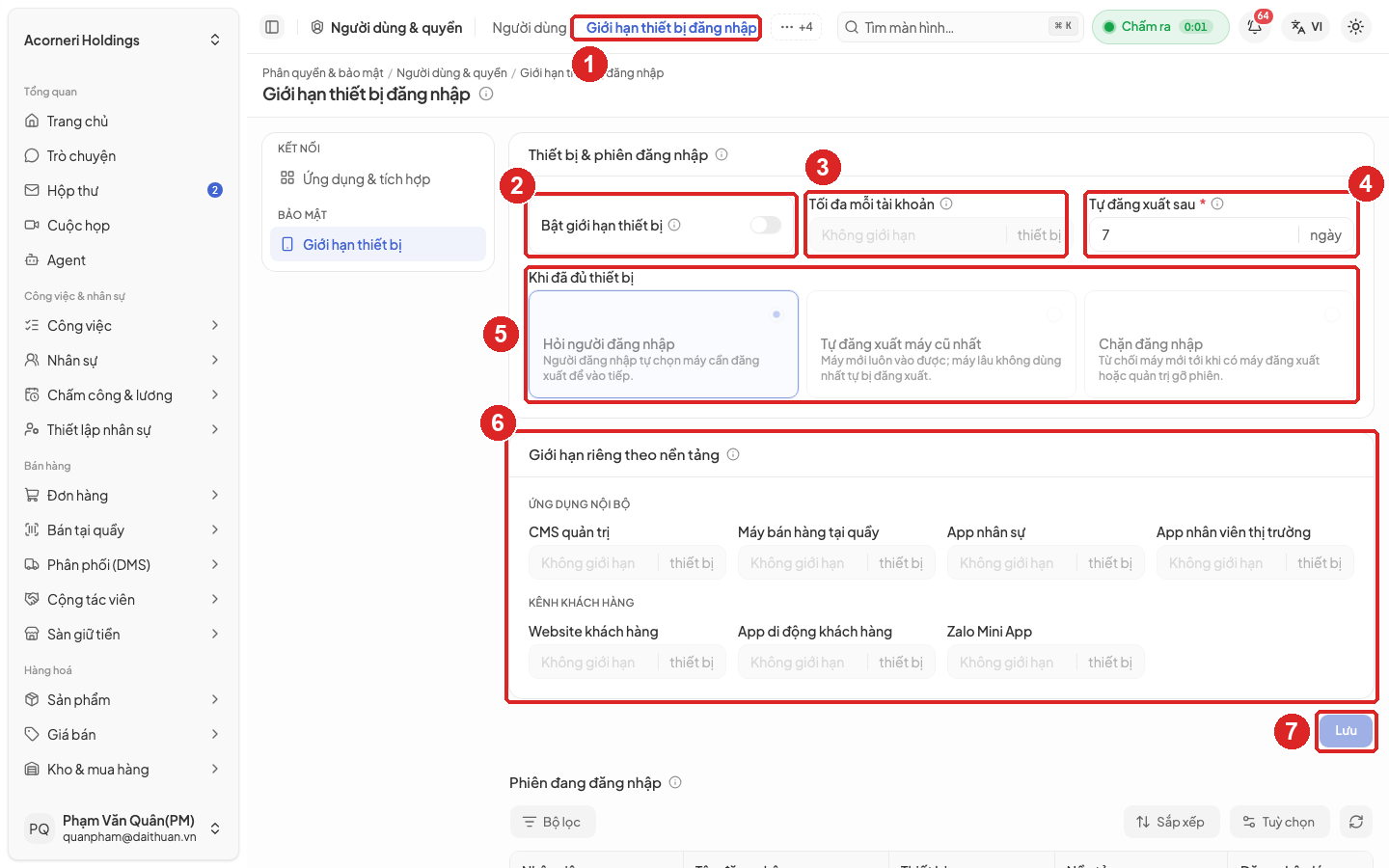The width and height of the screenshot is (1389, 868).
Task: Open the Bộ lọc filter button
Action: pos(553,822)
